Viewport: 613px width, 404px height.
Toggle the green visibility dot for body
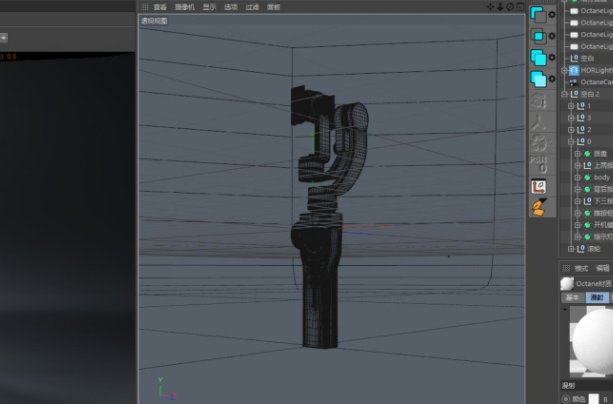[588, 177]
